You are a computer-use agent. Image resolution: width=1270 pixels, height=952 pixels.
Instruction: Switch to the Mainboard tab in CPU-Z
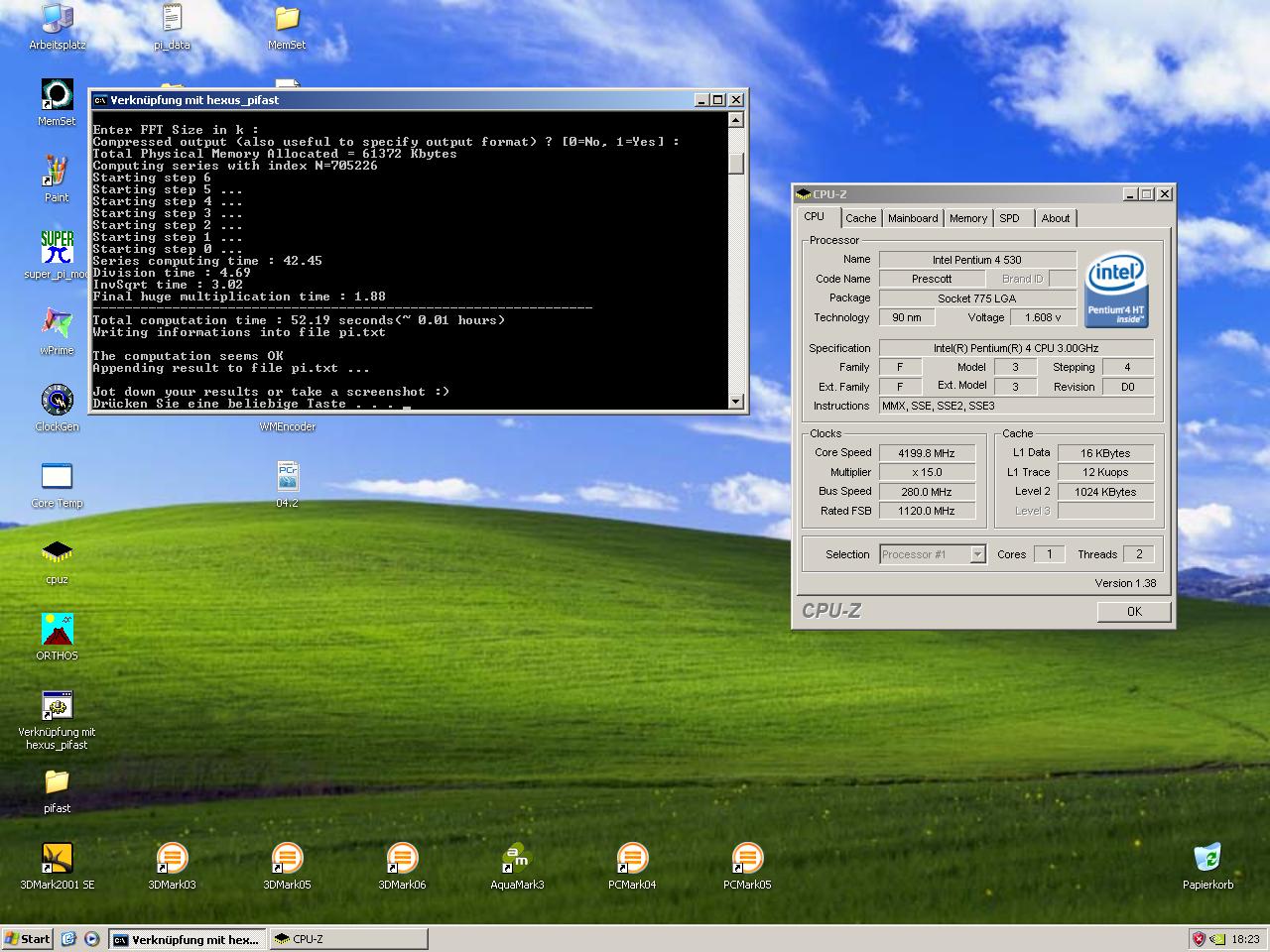(913, 218)
